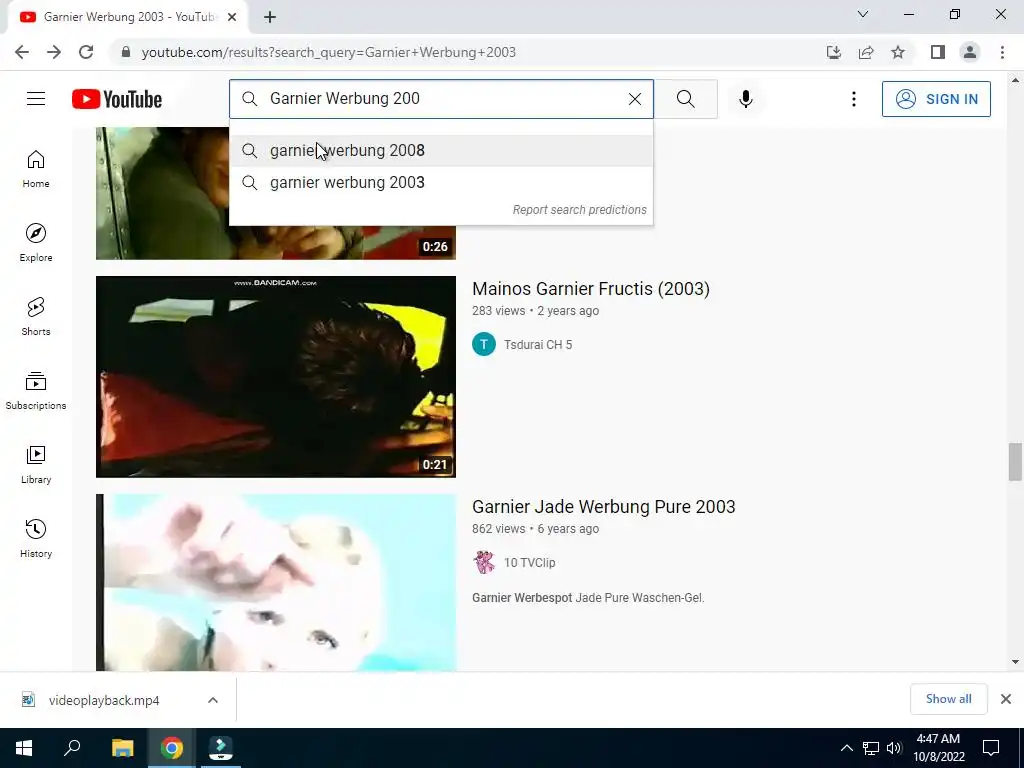
Task: Start voice search with the microphone icon
Action: point(746,99)
